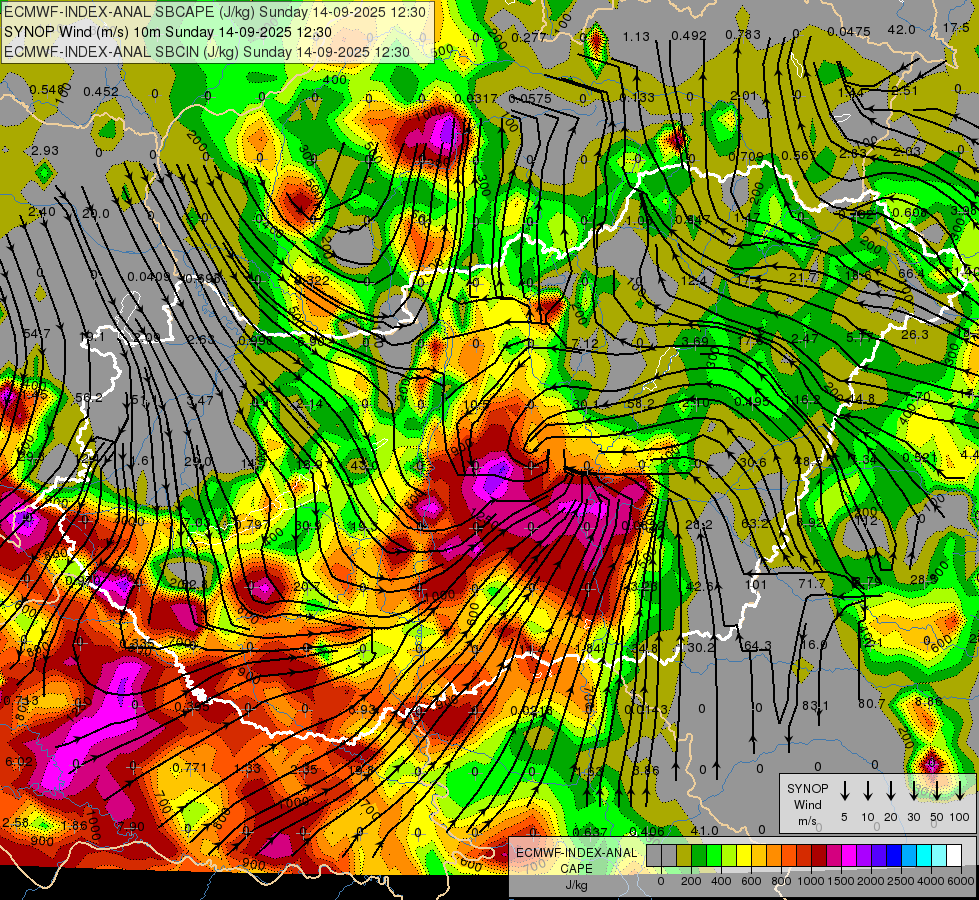Select the SBCAPE title line
The height and width of the screenshot is (900, 979).
click(215, 12)
